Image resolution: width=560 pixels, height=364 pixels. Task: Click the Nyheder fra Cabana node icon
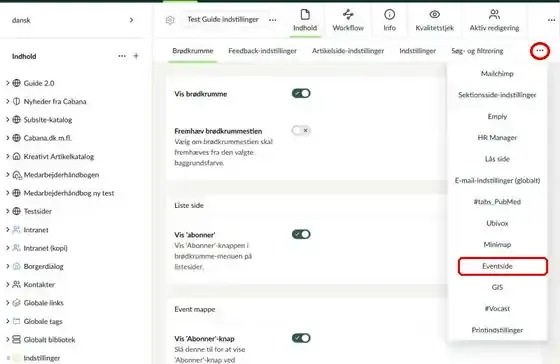point(16,101)
